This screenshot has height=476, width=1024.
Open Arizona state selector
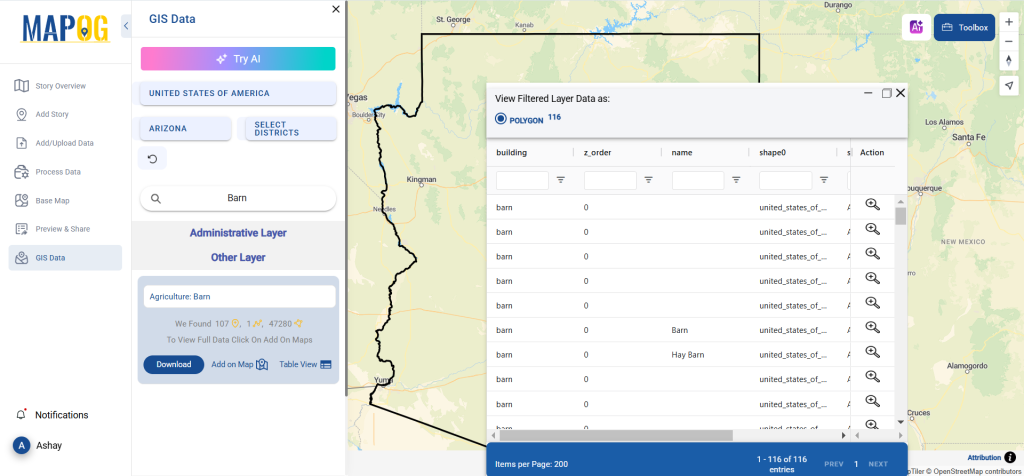point(185,129)
